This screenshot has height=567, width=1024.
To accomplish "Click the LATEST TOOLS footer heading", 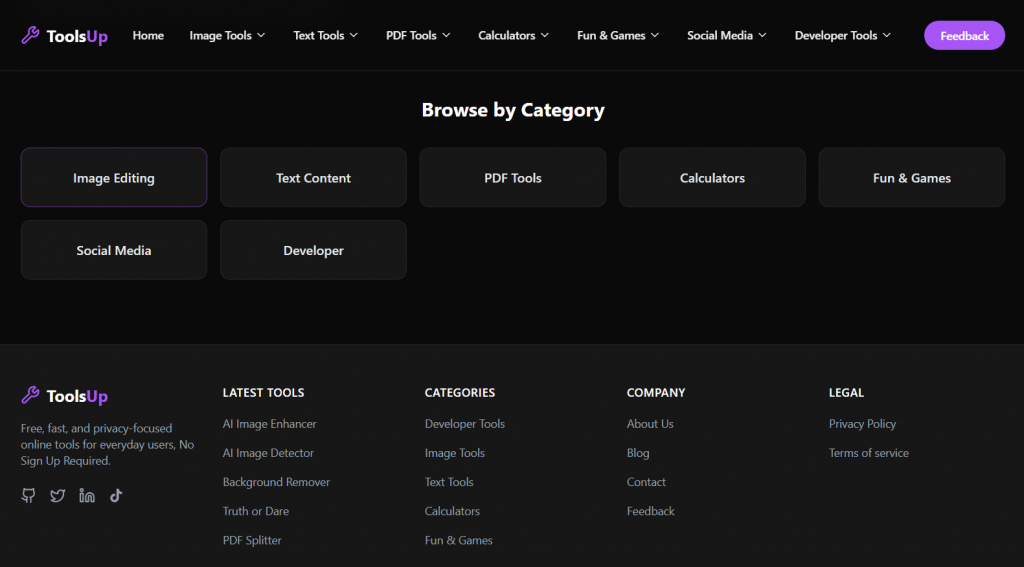I will point(264,393).
